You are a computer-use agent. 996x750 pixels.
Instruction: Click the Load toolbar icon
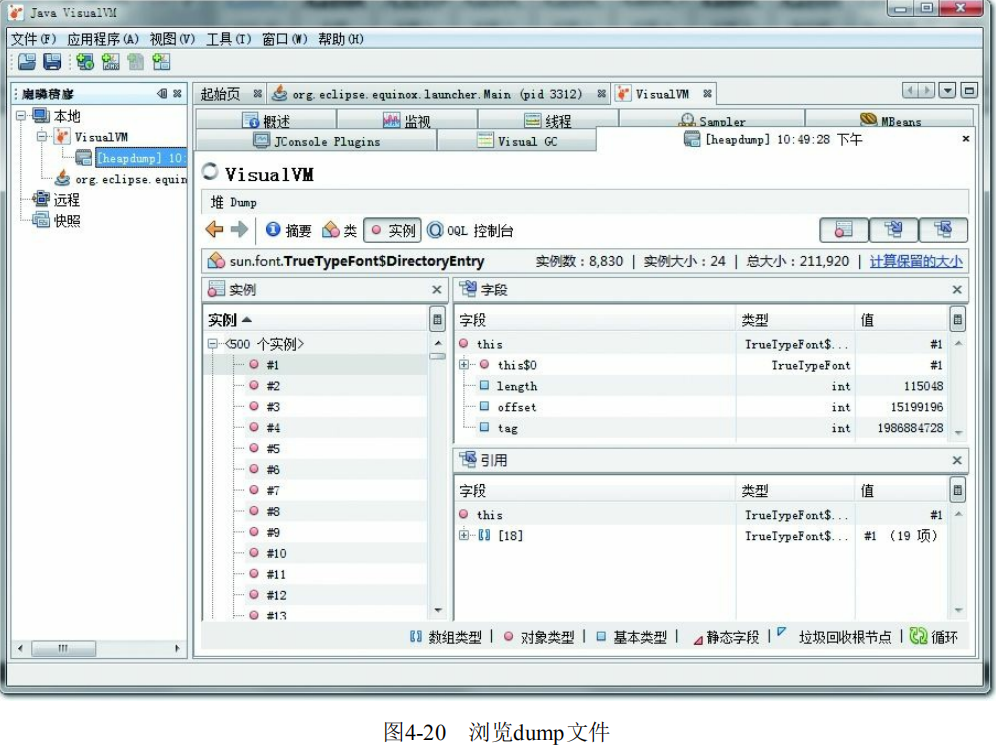pos(27,62)
